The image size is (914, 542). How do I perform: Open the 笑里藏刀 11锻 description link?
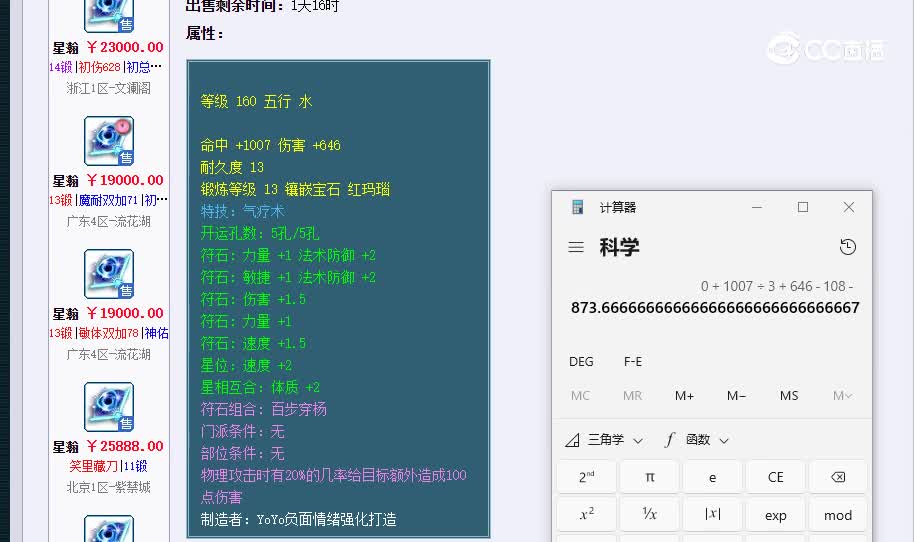click(x=108, y=466)
